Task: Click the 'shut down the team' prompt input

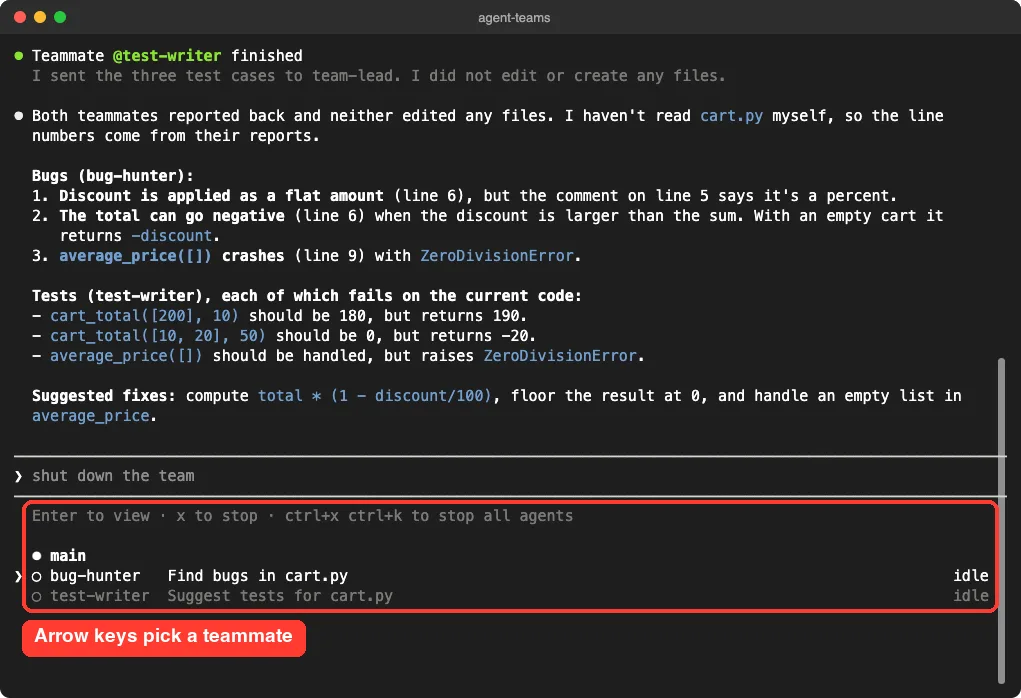Action: (x=510, y=476)
